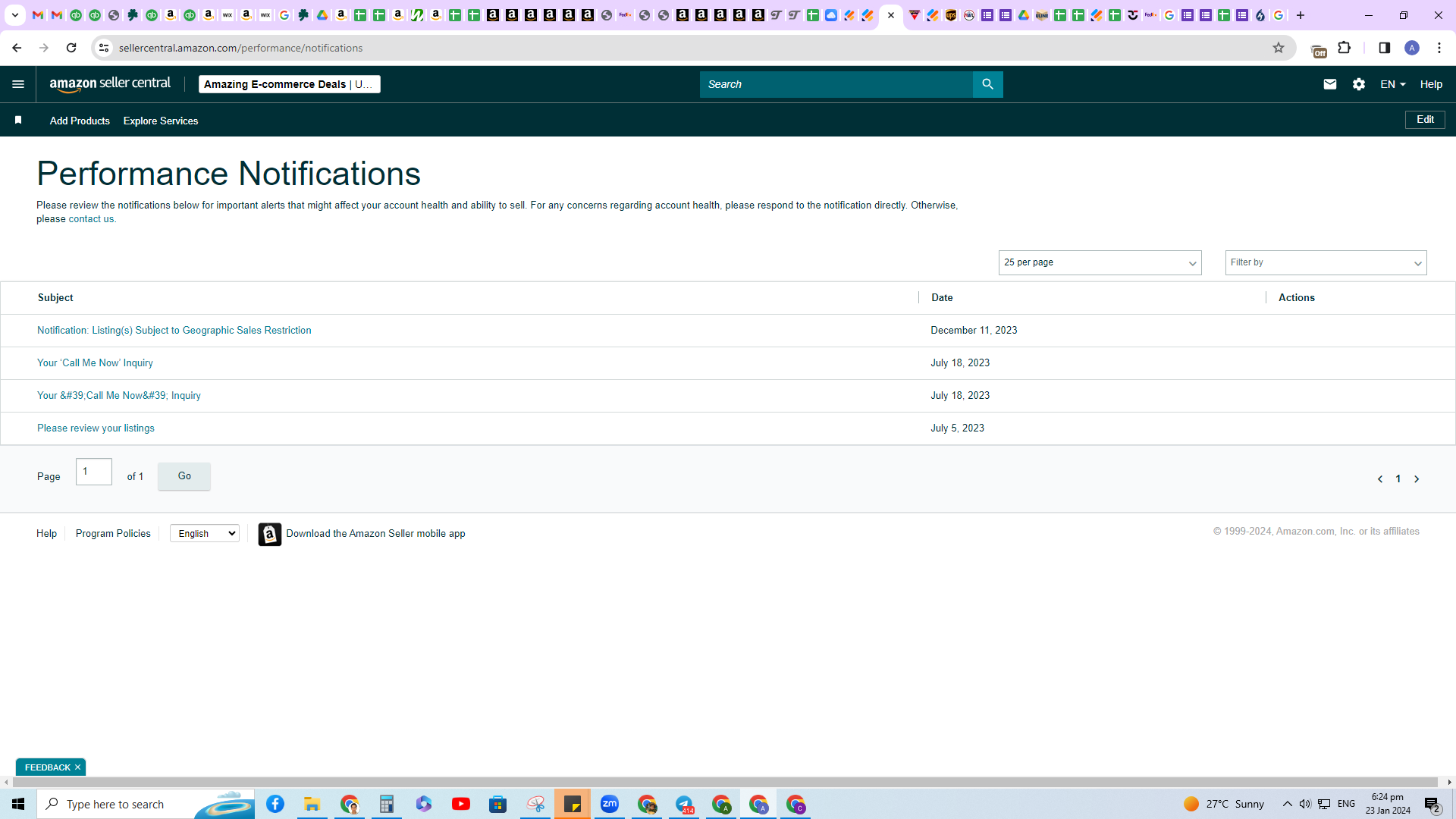Go back in browser history
Viewport: 1456px width, 819px height.
pos(17,48)
